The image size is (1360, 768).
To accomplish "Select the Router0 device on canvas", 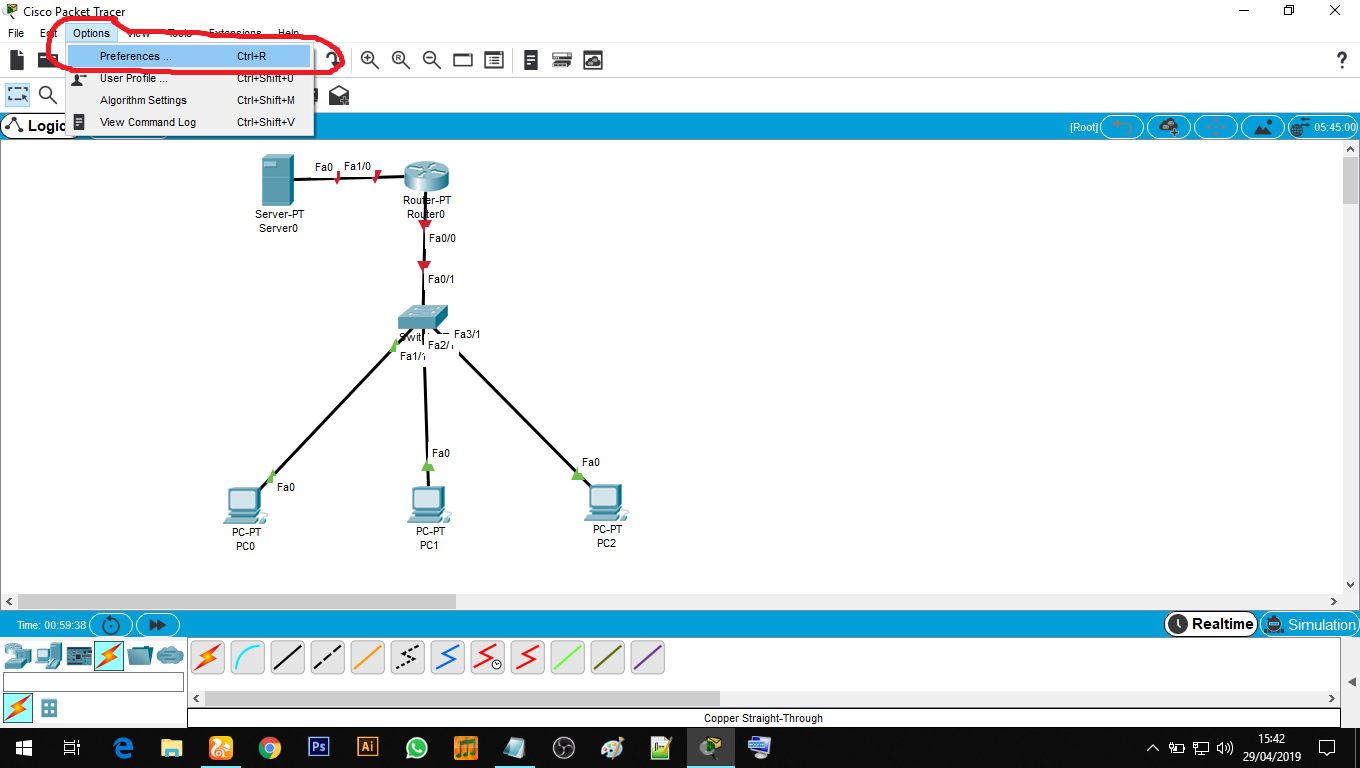I will (427, 177).
